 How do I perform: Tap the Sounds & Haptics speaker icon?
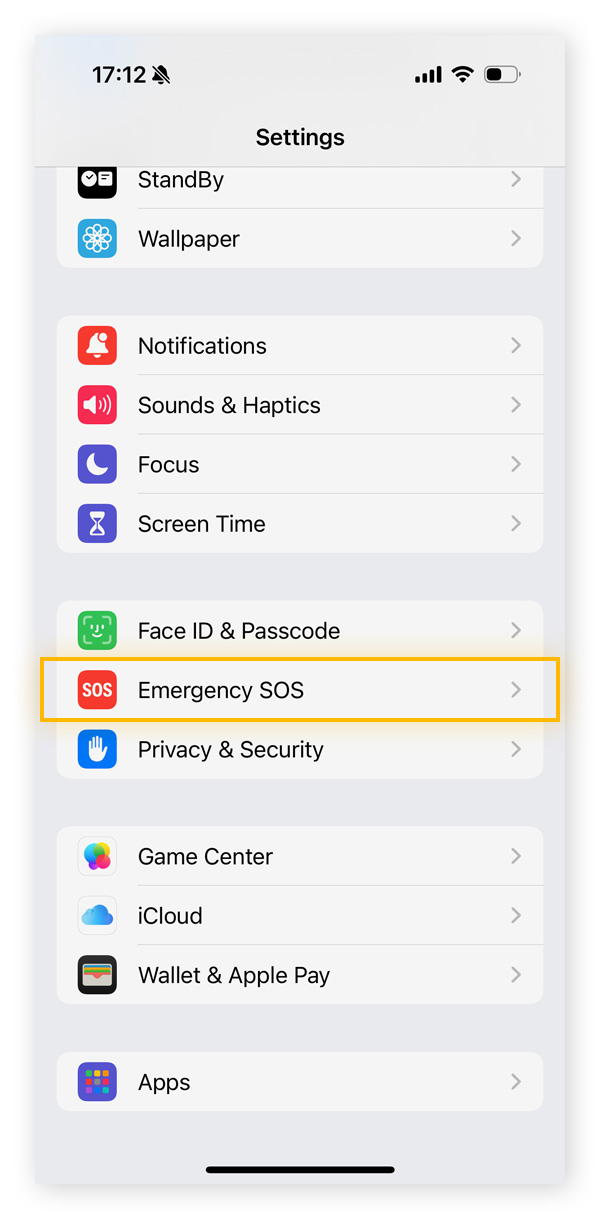point(97,404)
